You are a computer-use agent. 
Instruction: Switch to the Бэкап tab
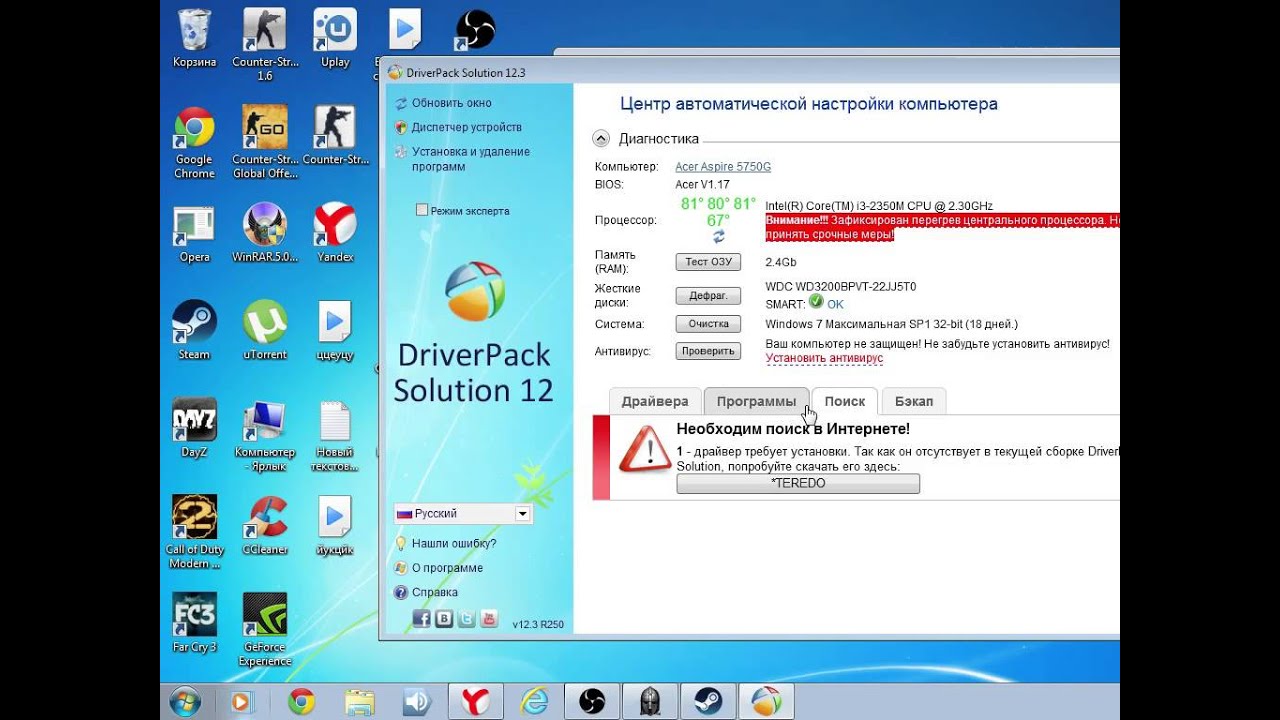tap(914, 401)
